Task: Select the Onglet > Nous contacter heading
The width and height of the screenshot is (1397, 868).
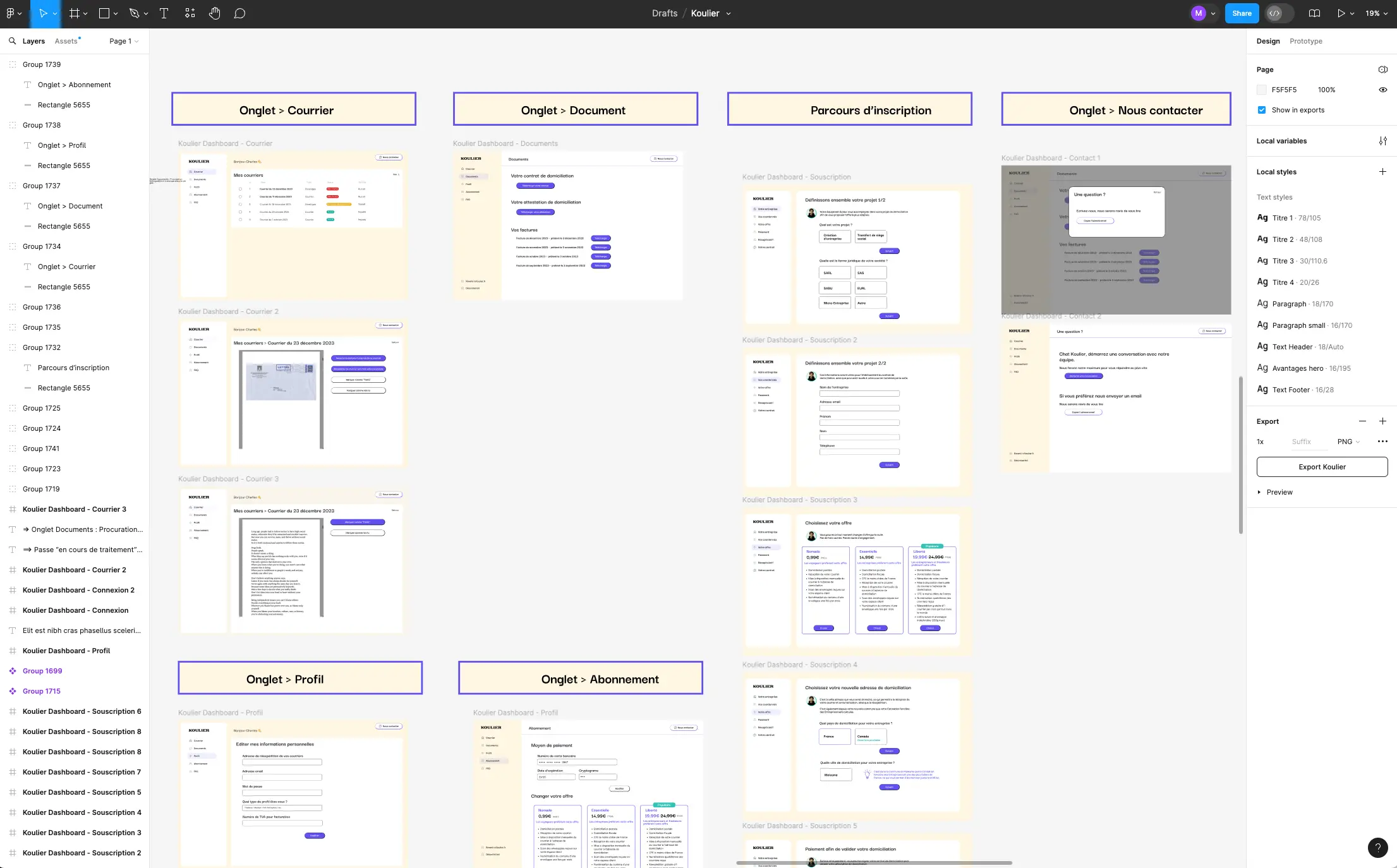Action: click(x=1135, y=110)
